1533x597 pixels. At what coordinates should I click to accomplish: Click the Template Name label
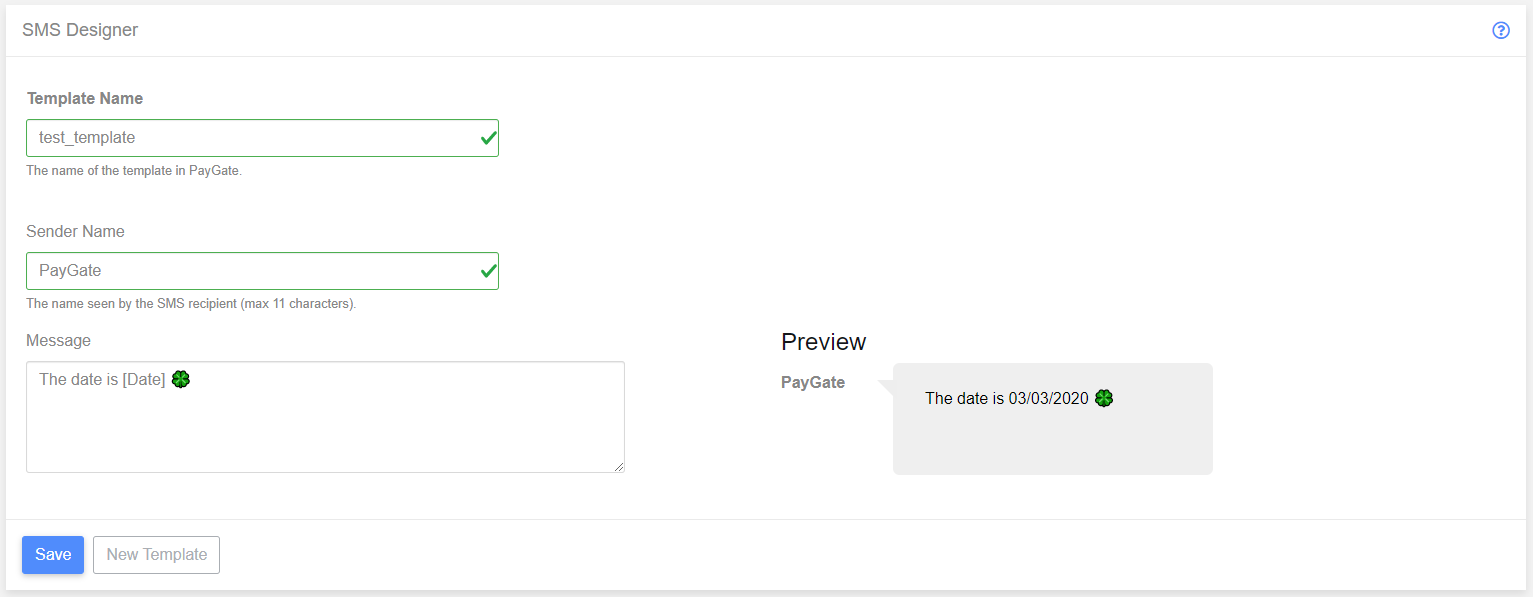pos(85,98)
